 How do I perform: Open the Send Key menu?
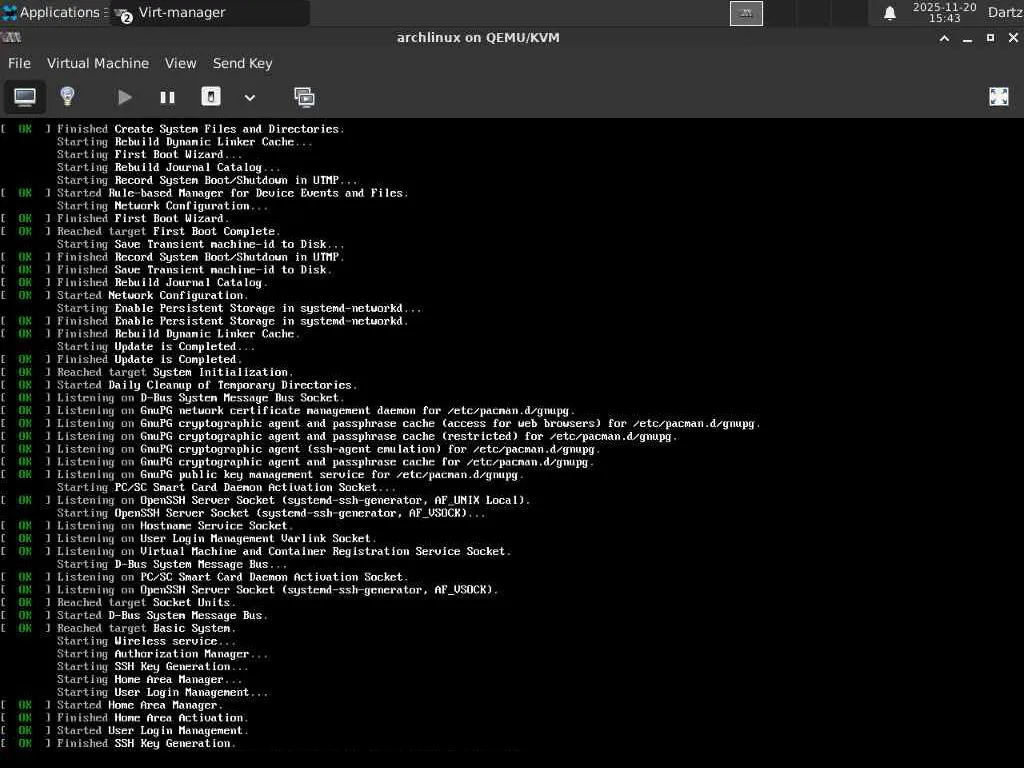point(242,63)
